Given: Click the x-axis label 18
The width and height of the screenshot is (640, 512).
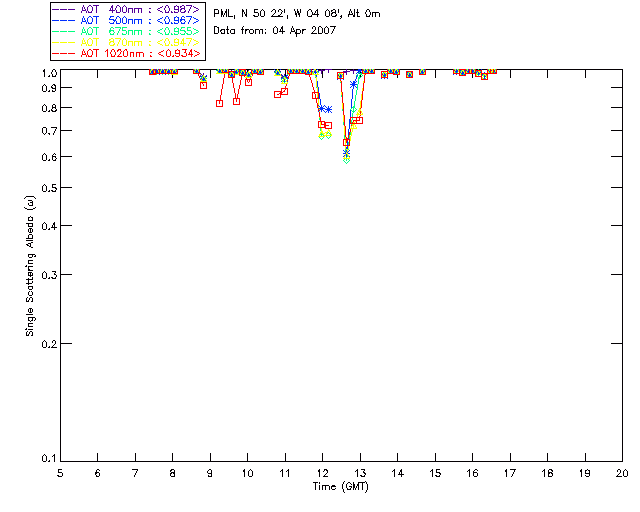Looking at the screenshot, I should 547,473.
